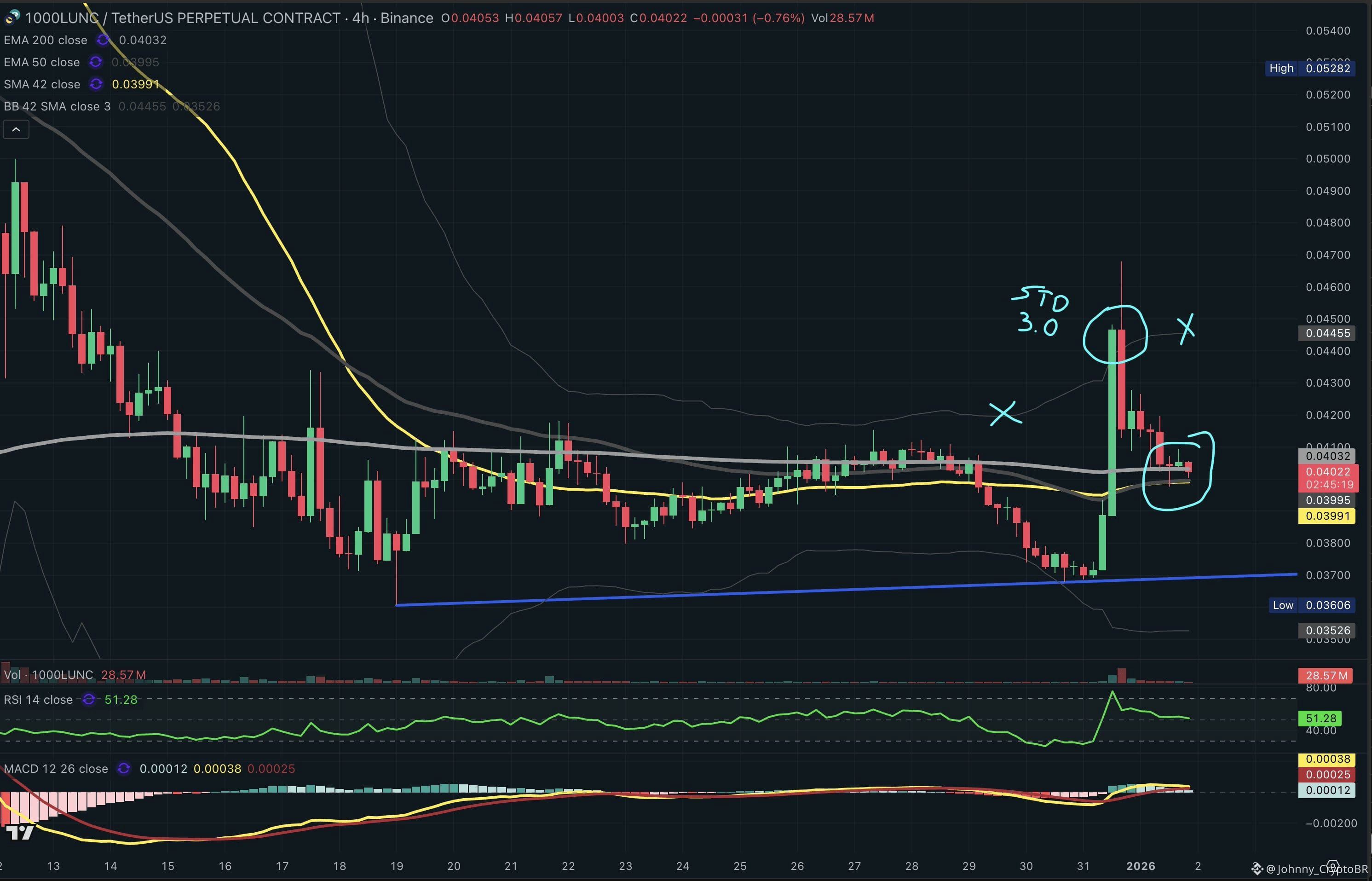
Task: Click the yellow SMA 42 legend value 0.03991
Action: pos(135,84)
